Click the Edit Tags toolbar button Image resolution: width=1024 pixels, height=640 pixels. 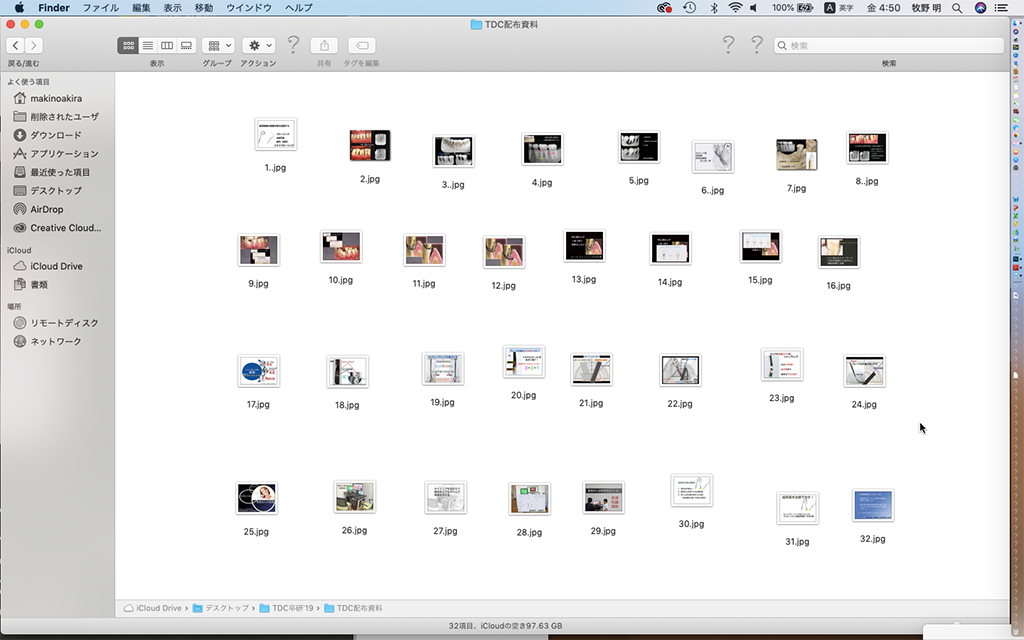point(361,45)
